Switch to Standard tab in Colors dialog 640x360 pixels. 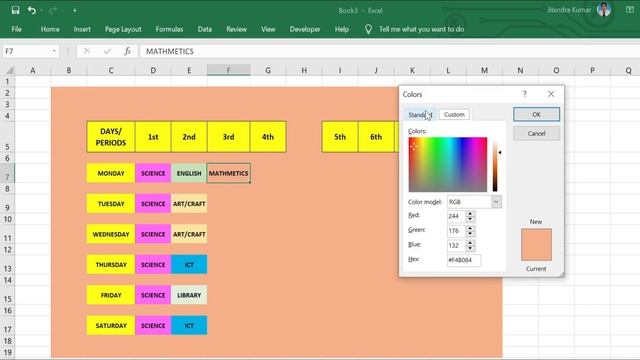pyautogui.click(x=420, y=115)
